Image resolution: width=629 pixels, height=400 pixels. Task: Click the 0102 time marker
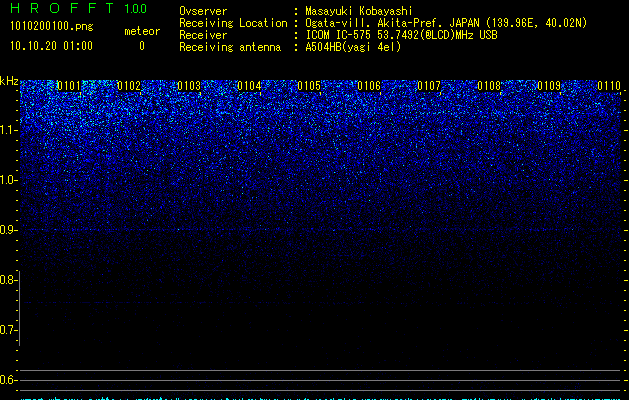[x=129, y=86]
